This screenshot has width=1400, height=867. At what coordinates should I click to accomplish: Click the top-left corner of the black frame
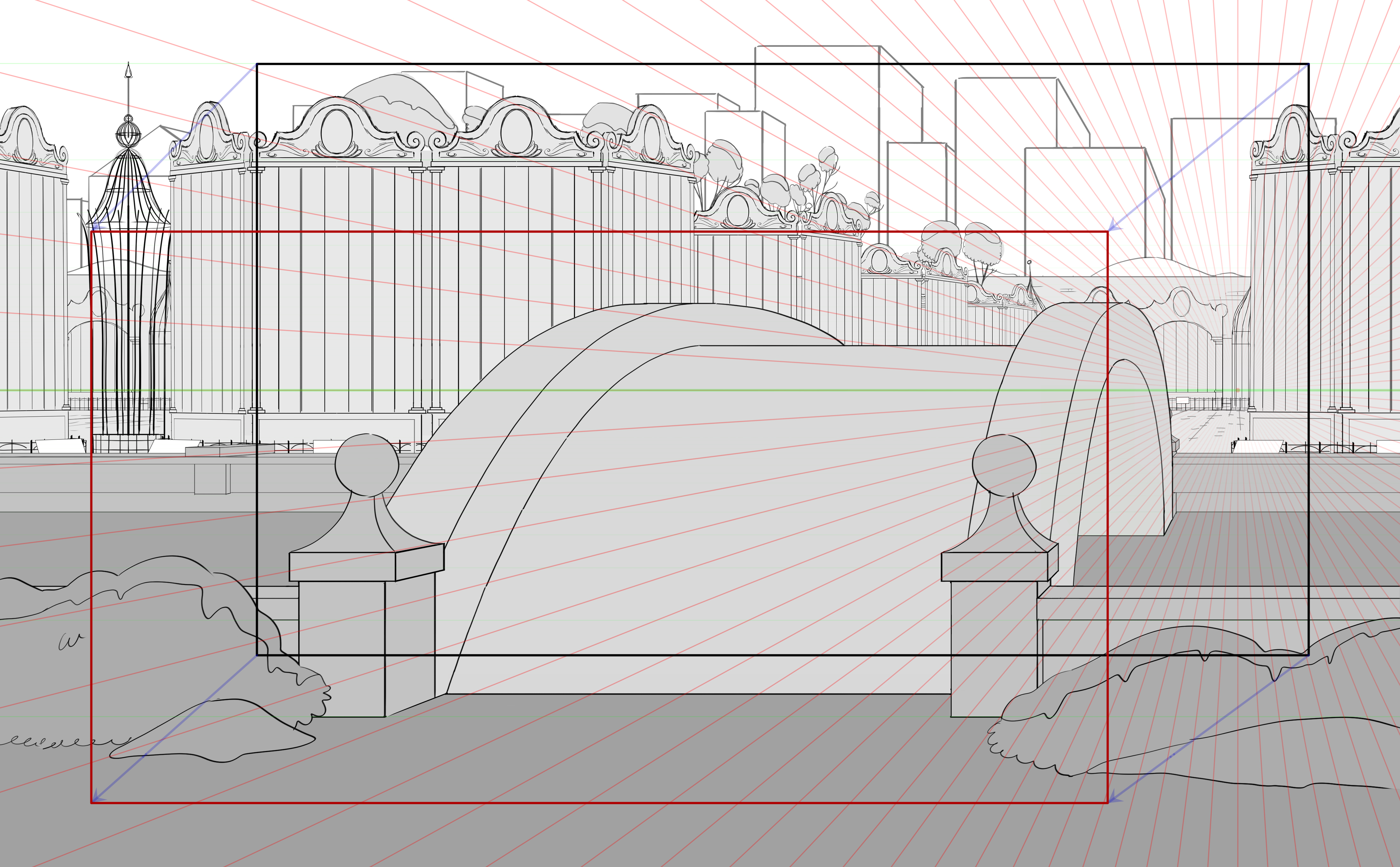257,64
